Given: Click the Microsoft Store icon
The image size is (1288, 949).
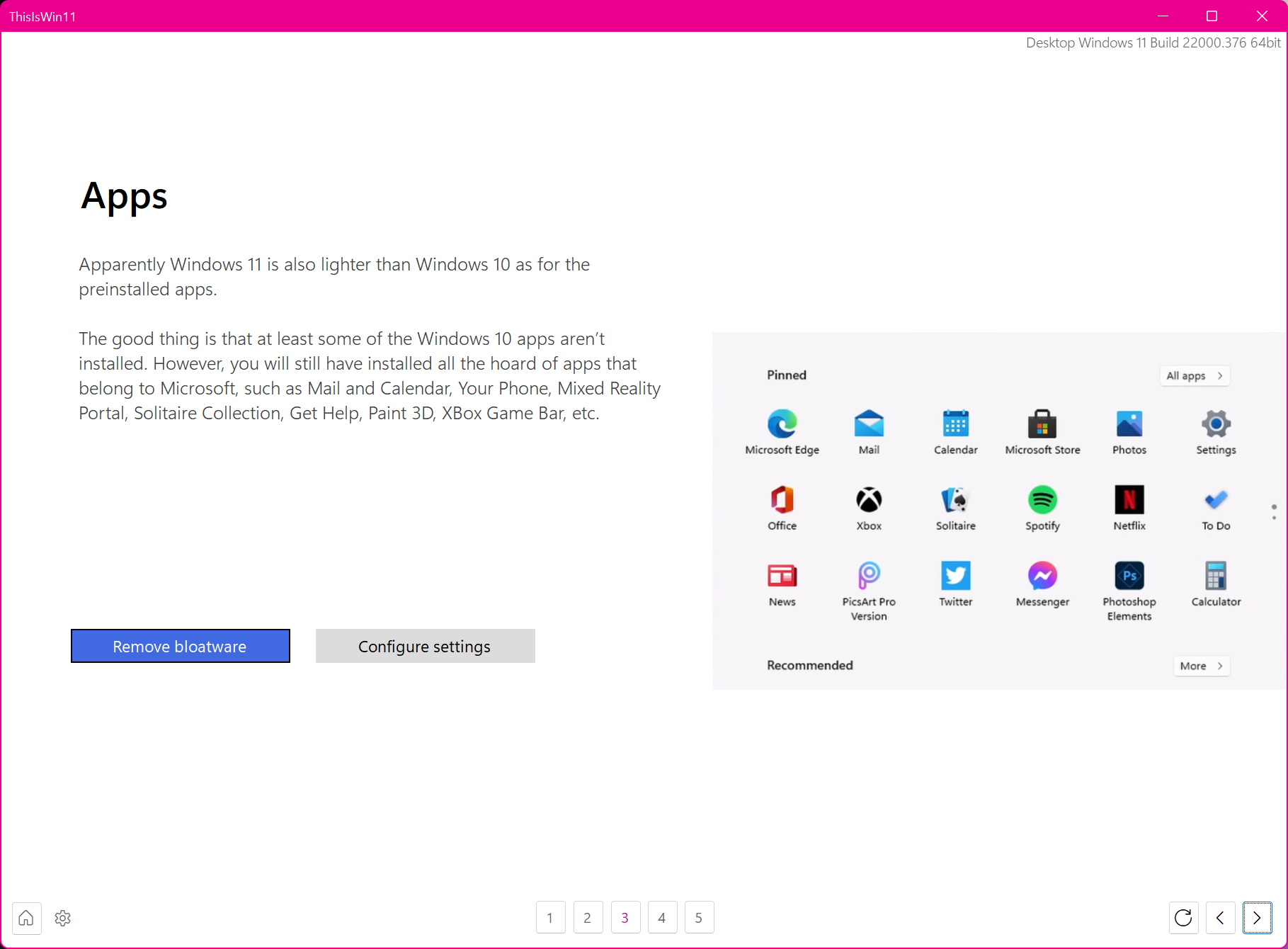Looking at the screenshot, I should click(1042, 424).
